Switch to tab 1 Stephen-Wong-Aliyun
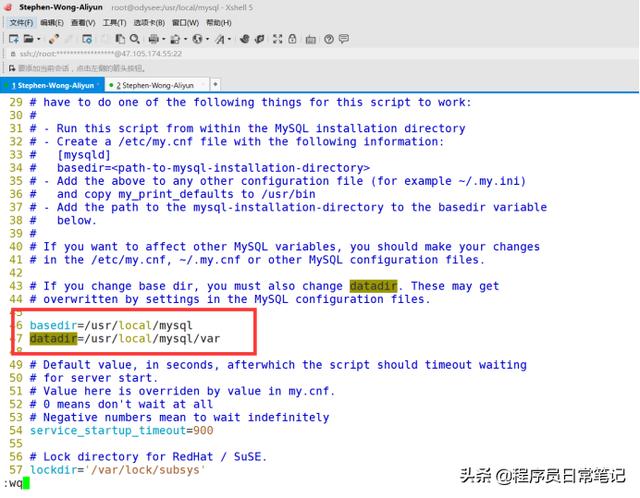Screen dimensions: 640x498 point(52,85)
